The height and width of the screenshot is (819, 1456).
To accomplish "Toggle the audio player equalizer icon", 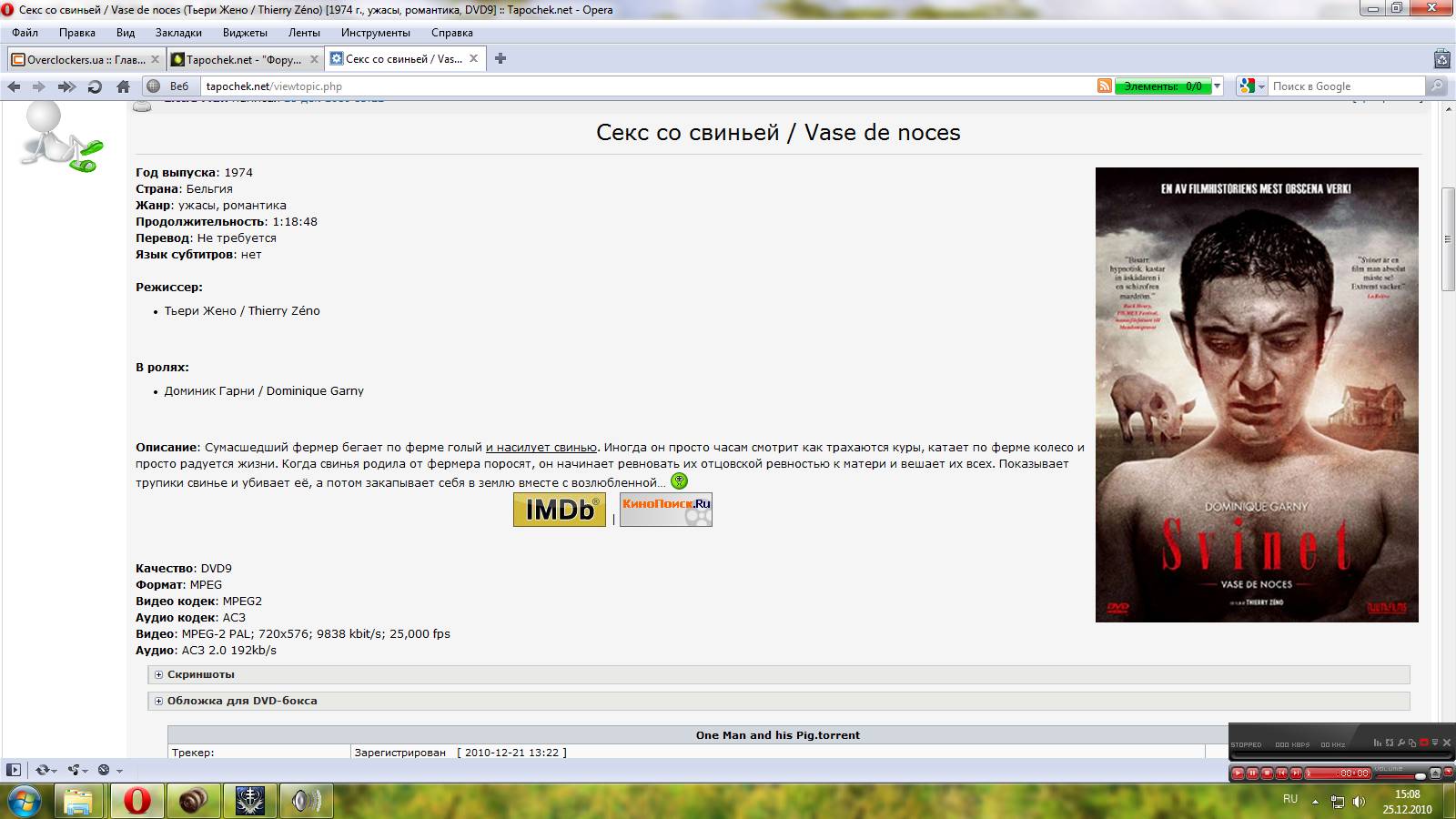I will pyautogui.click(x=1379, y=743).
